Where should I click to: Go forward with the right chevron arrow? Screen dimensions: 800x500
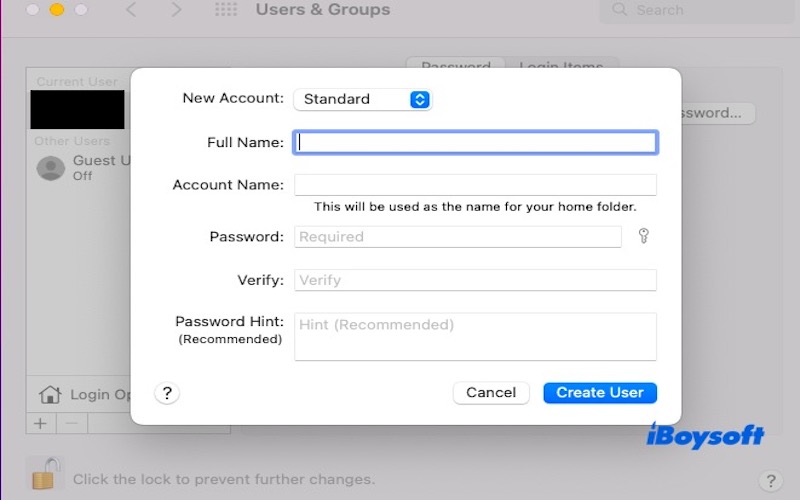tap(176, 10)
